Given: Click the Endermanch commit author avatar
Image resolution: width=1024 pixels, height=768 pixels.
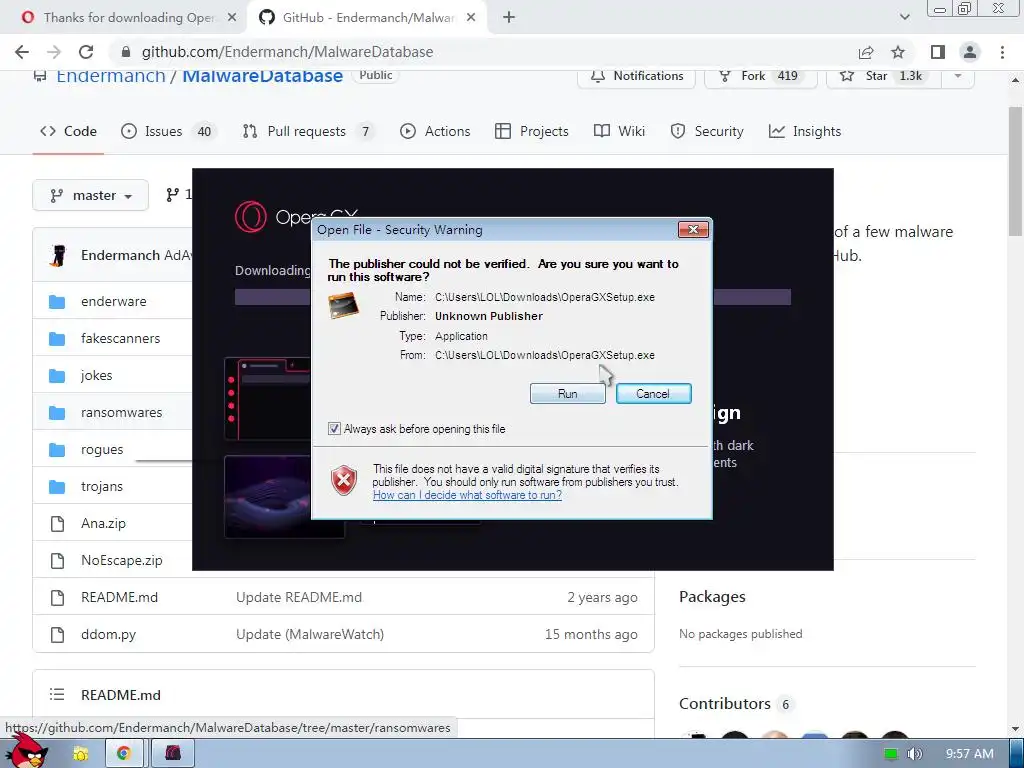Looking at the screenshot, I should pyautogui.click(x=58, y=255).
